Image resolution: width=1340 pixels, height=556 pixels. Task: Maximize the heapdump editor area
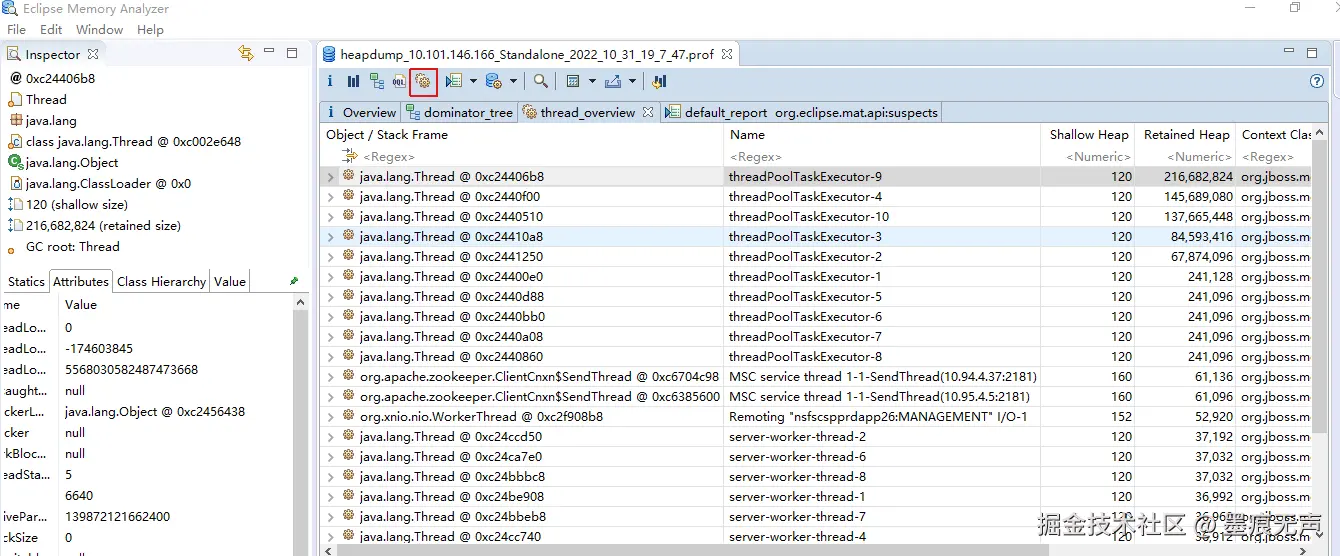(x=1313, y=53)
